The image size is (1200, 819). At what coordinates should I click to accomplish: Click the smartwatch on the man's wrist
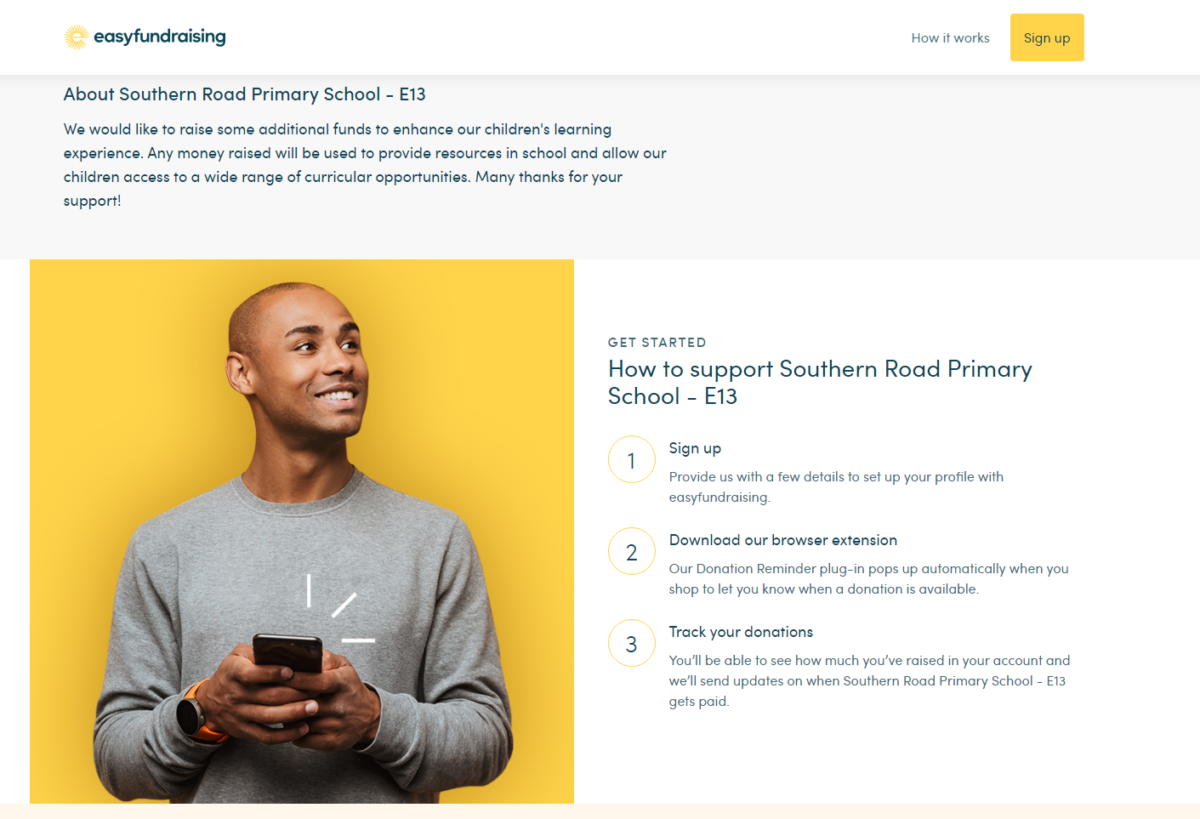[x=192, y=714]
